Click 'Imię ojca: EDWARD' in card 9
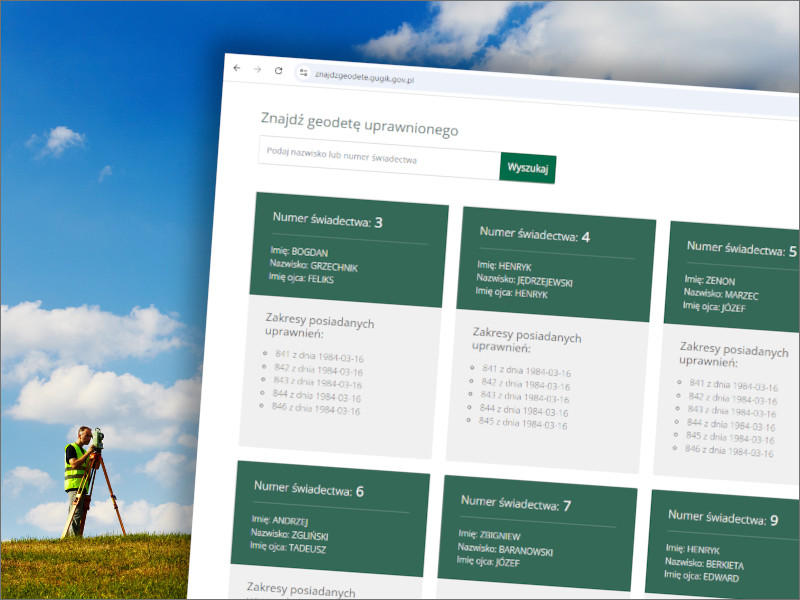 tap(702, 576)
